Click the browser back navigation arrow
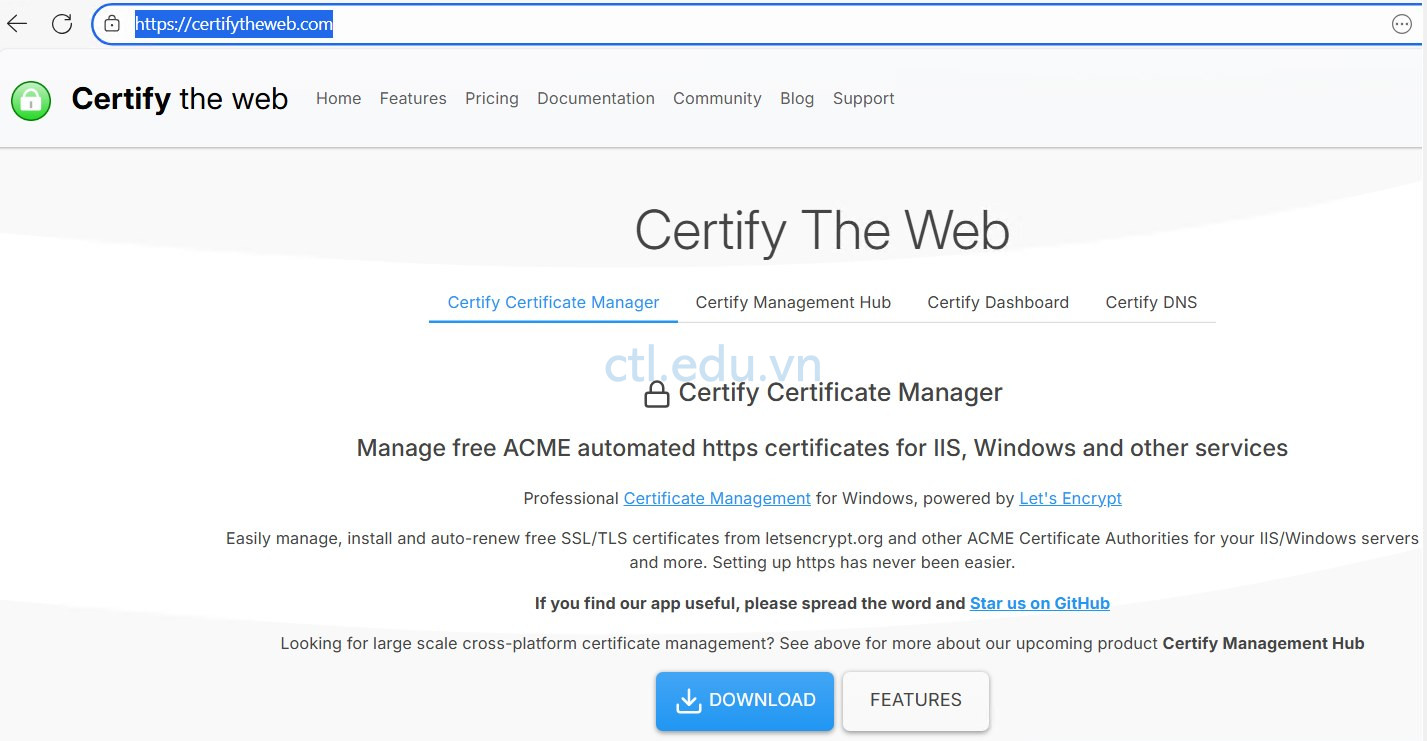This screenshot has height=741, width=1427. point(16,23)
